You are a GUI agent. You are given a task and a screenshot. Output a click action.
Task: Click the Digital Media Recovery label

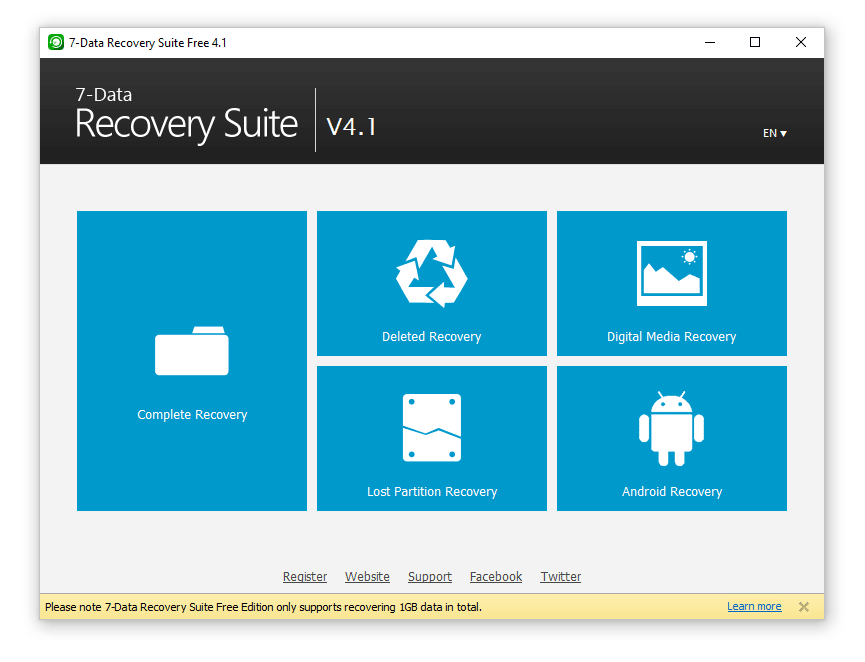tap(671, 337)
